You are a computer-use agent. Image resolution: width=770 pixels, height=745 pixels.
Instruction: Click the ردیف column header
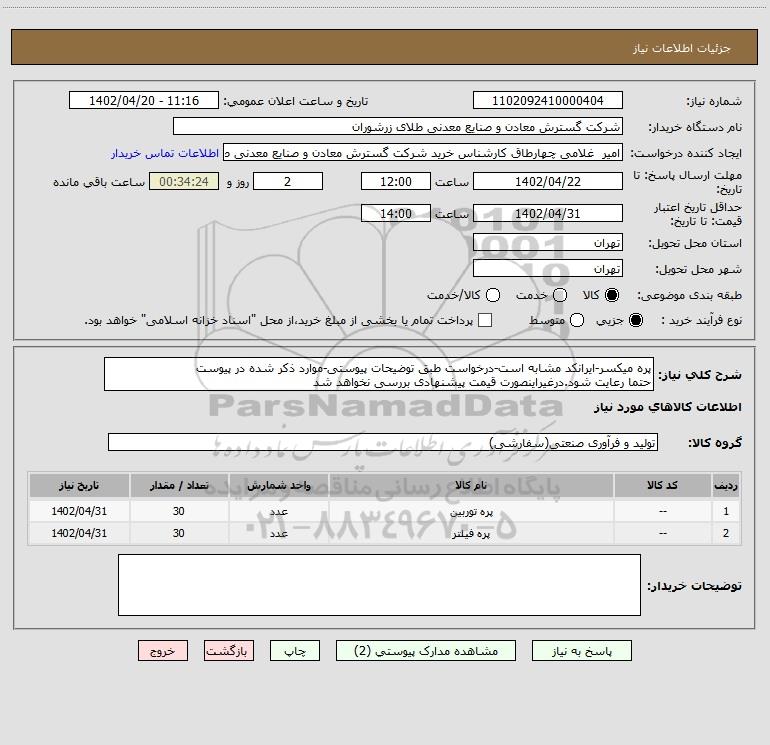tap(726, 486)
